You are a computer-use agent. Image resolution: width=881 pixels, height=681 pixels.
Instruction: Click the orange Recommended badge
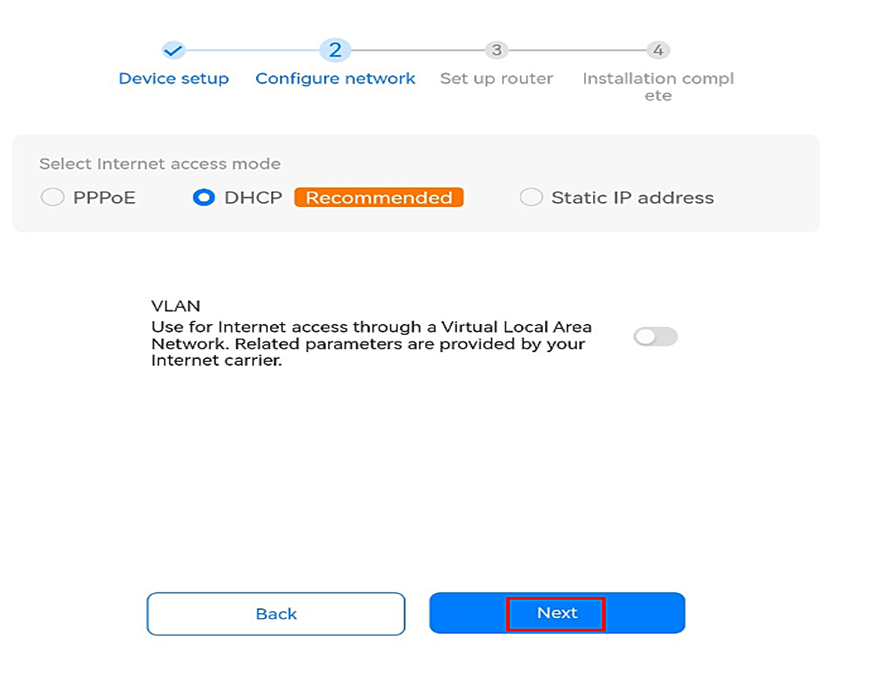point(379,198)
